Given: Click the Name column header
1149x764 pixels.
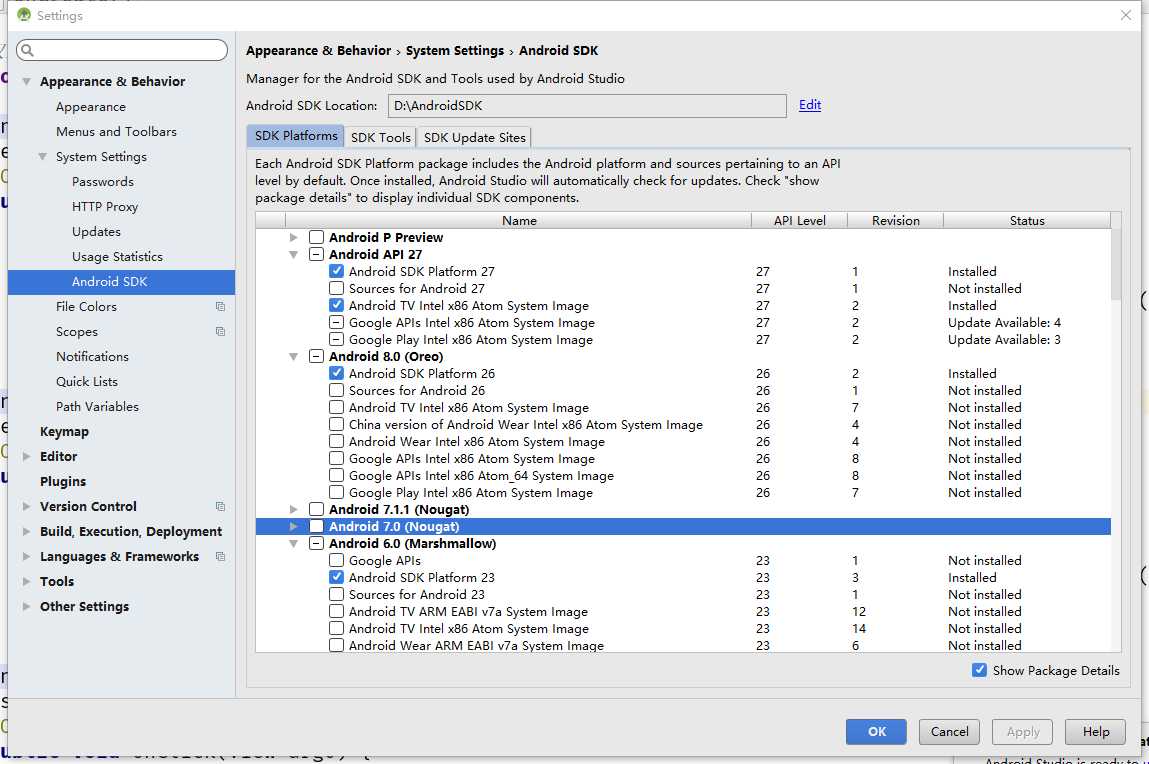Looking at the screenshot, I should (519, 220).
